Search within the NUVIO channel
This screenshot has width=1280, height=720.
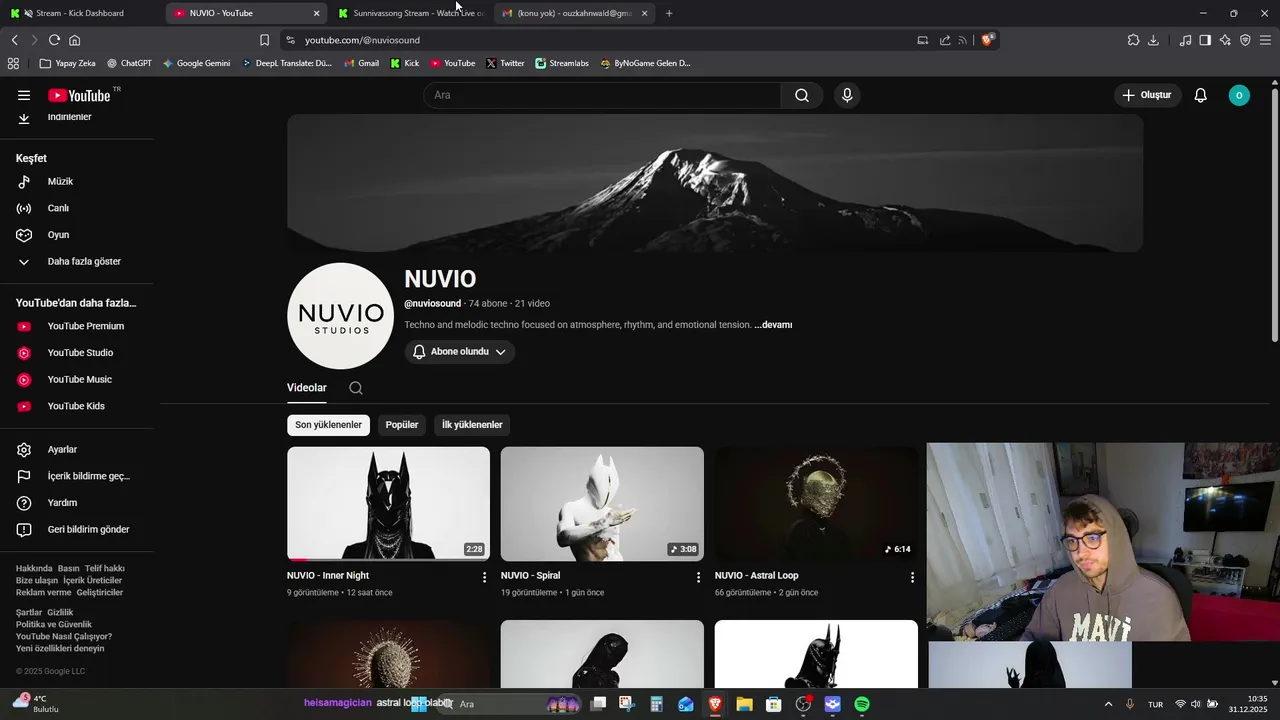coord(356,388)
